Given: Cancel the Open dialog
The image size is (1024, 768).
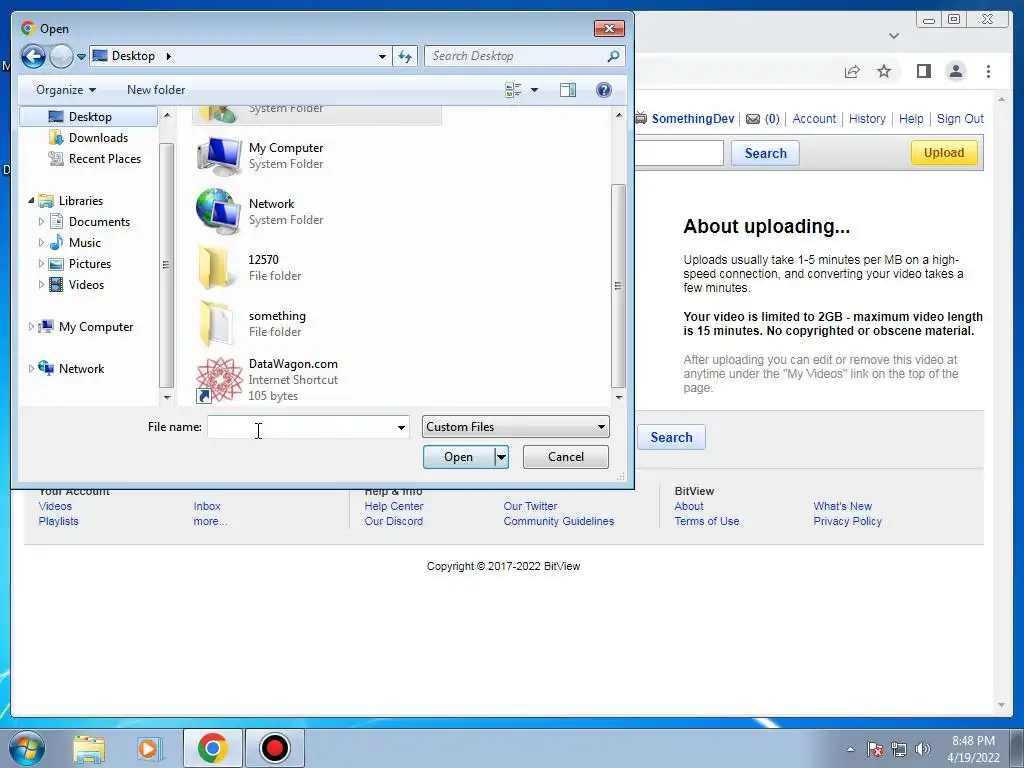Looking at the screenshot, I should 566,457.
